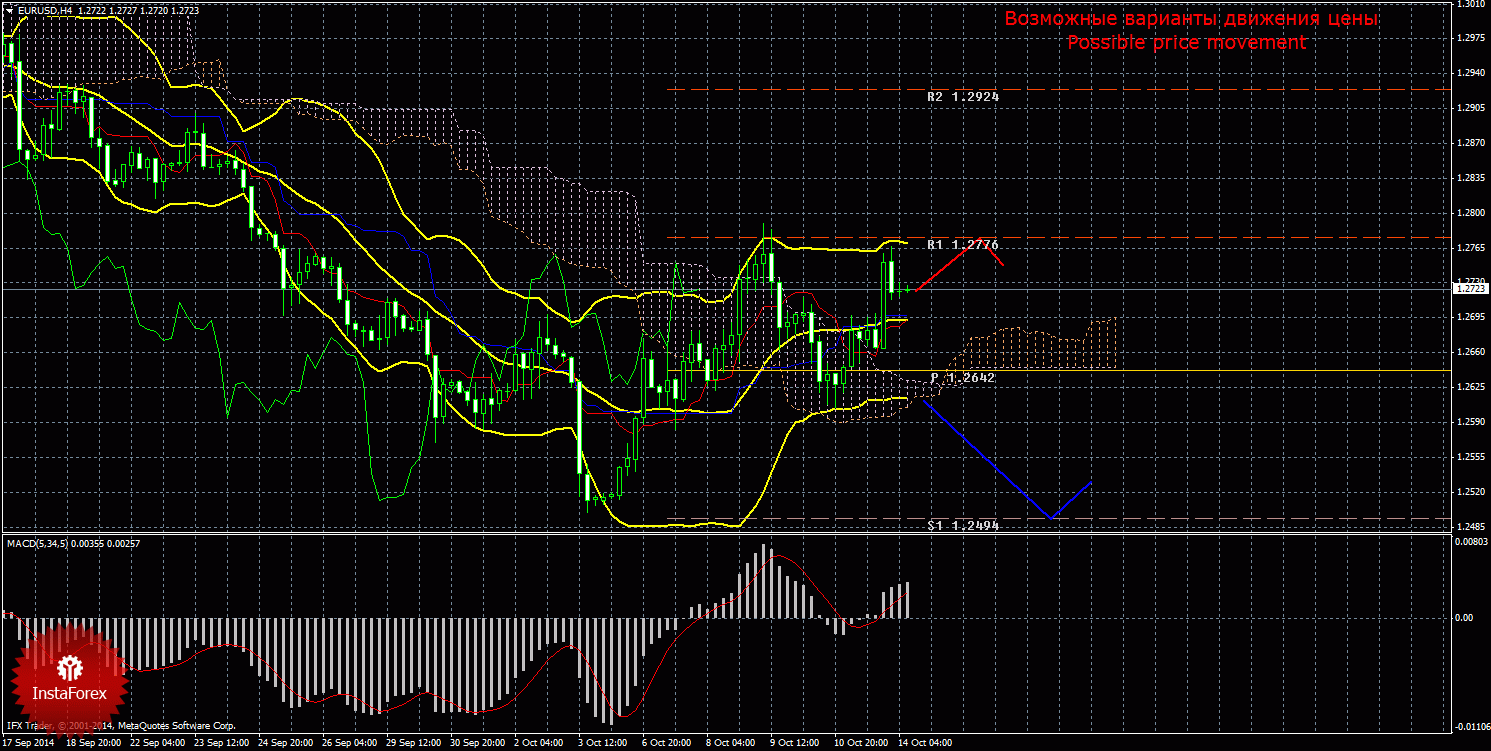Click the current price tag 1.2723

pos(1470,288)
